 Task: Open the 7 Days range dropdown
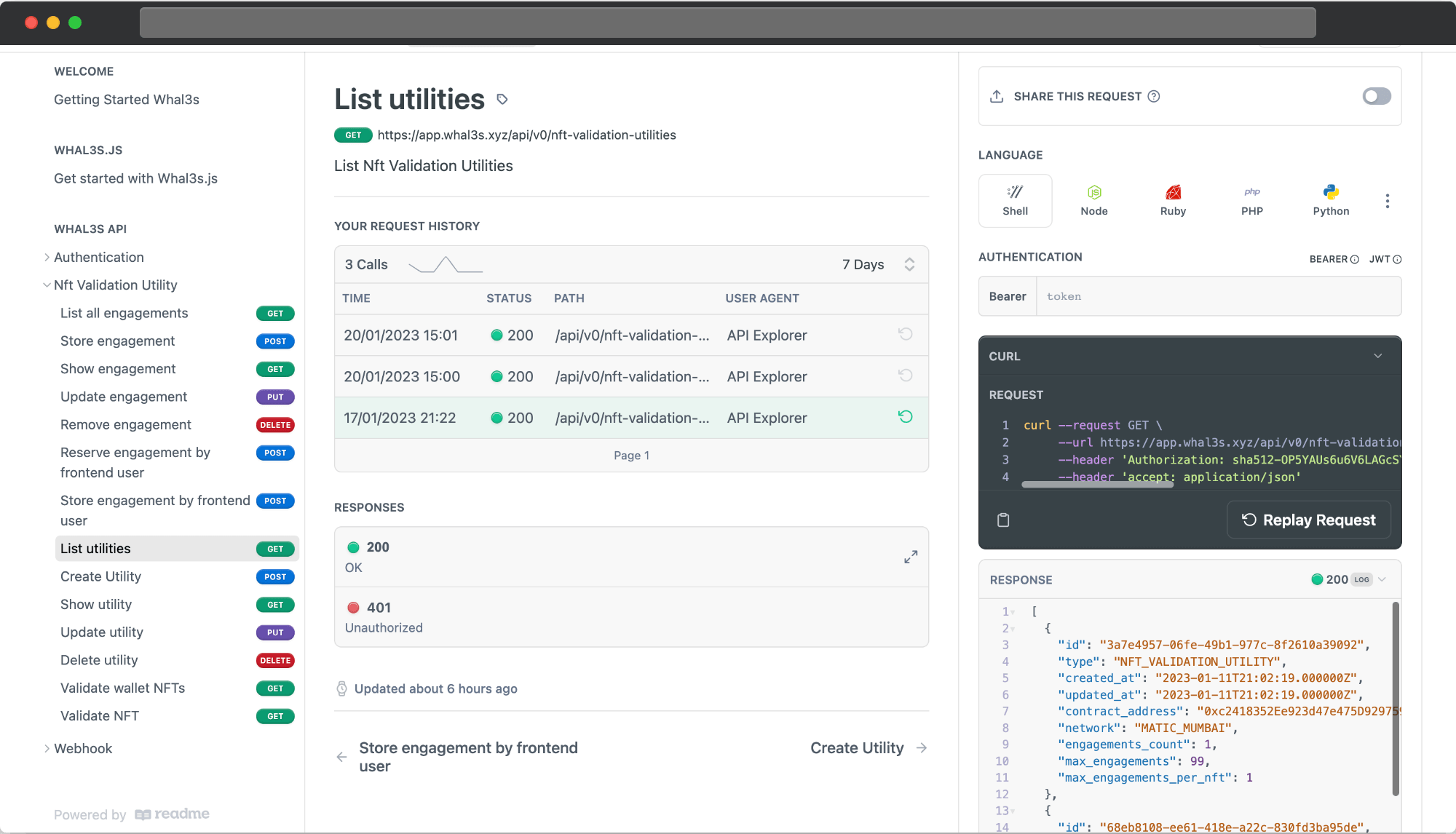pos(878,264)
